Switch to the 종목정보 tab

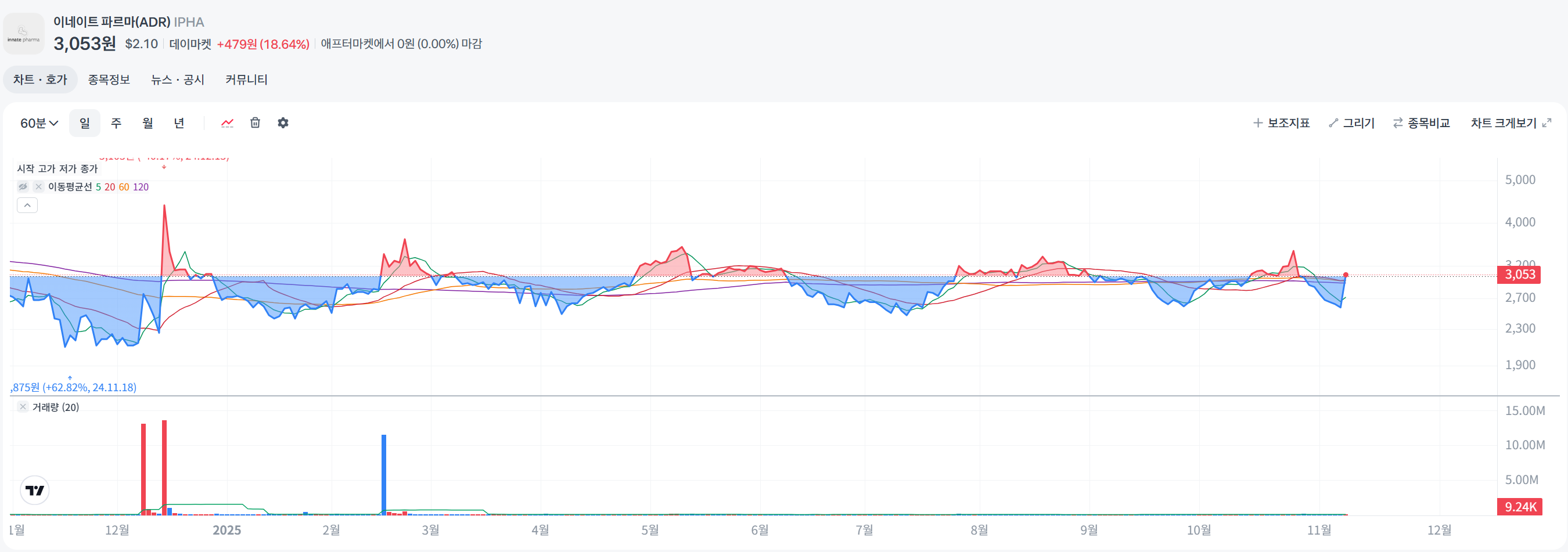click(x=109, y=80)
